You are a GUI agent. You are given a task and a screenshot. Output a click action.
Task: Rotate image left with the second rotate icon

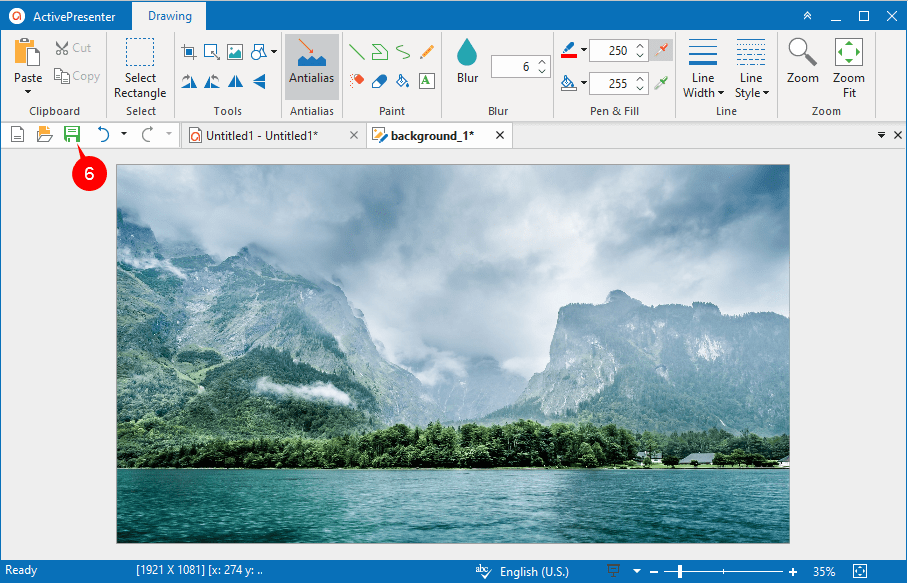coord(212,81)
